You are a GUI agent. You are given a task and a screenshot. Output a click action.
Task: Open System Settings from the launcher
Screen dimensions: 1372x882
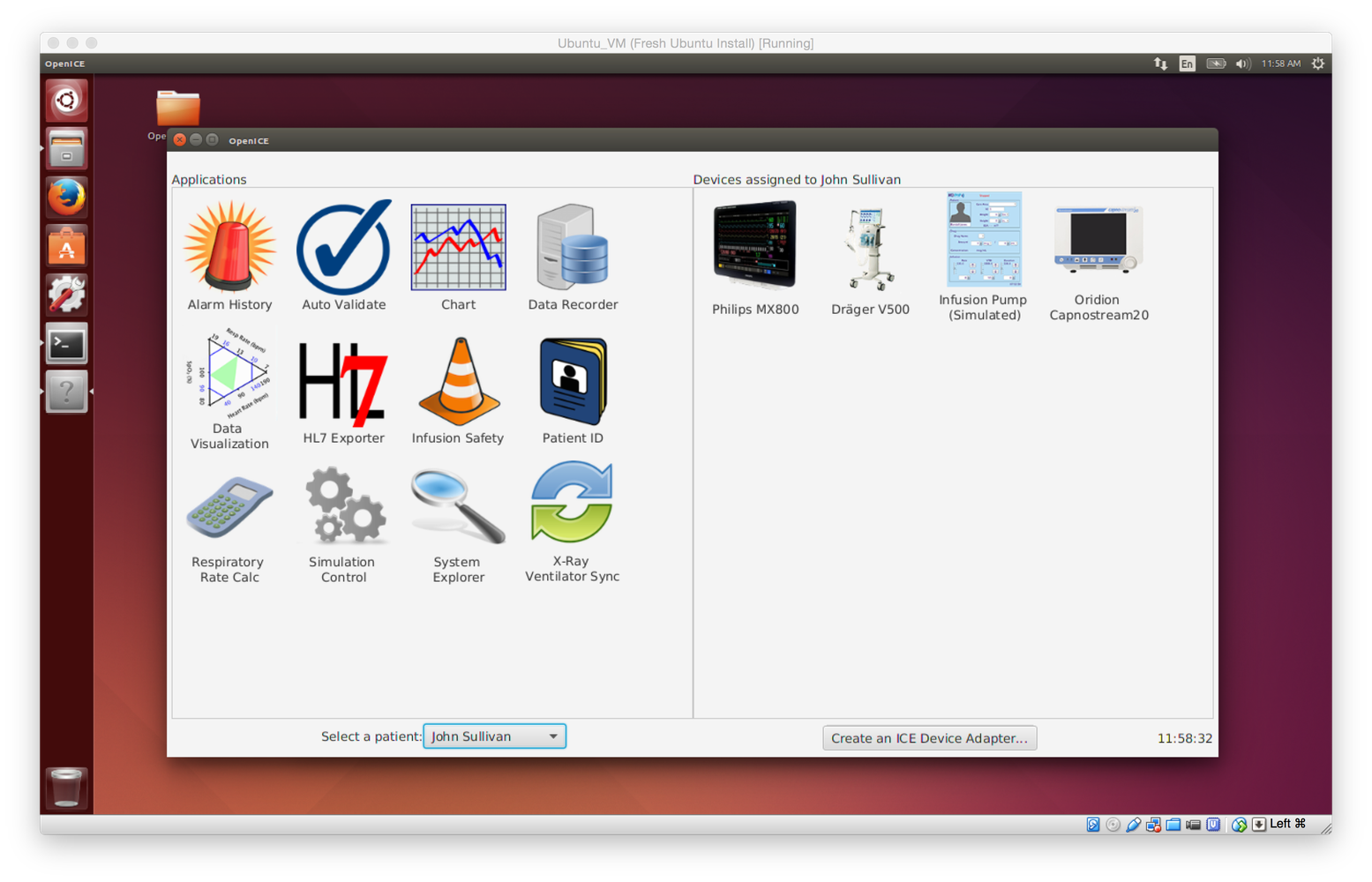[67, 294]
